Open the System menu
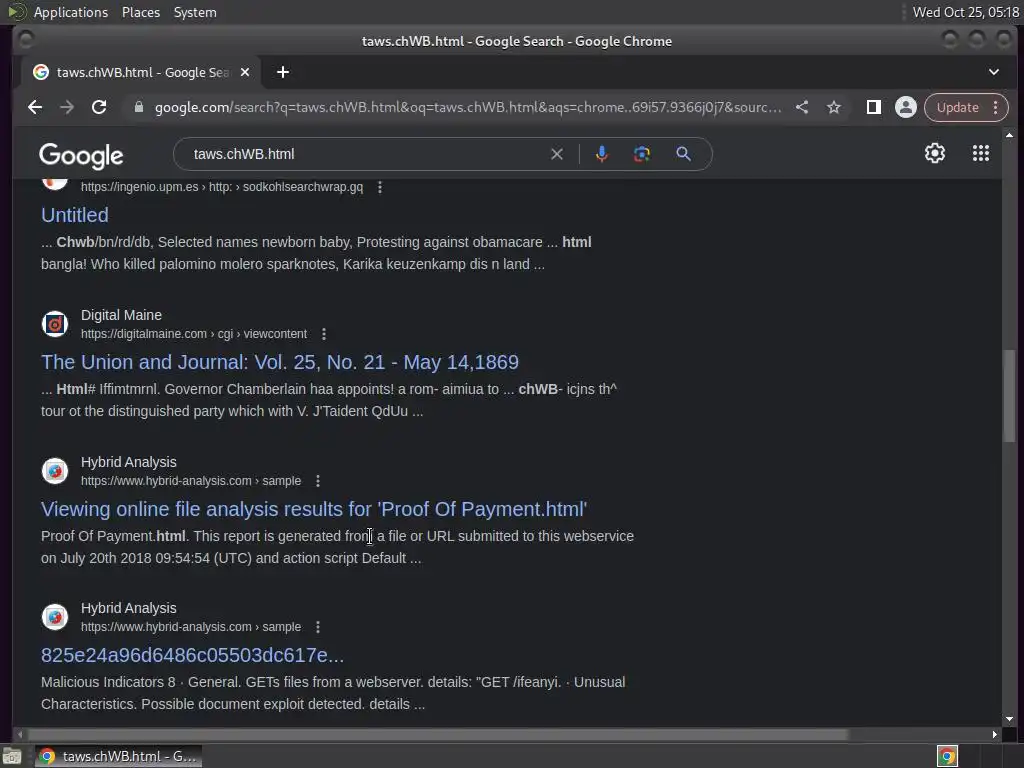 tap(195, 12)
